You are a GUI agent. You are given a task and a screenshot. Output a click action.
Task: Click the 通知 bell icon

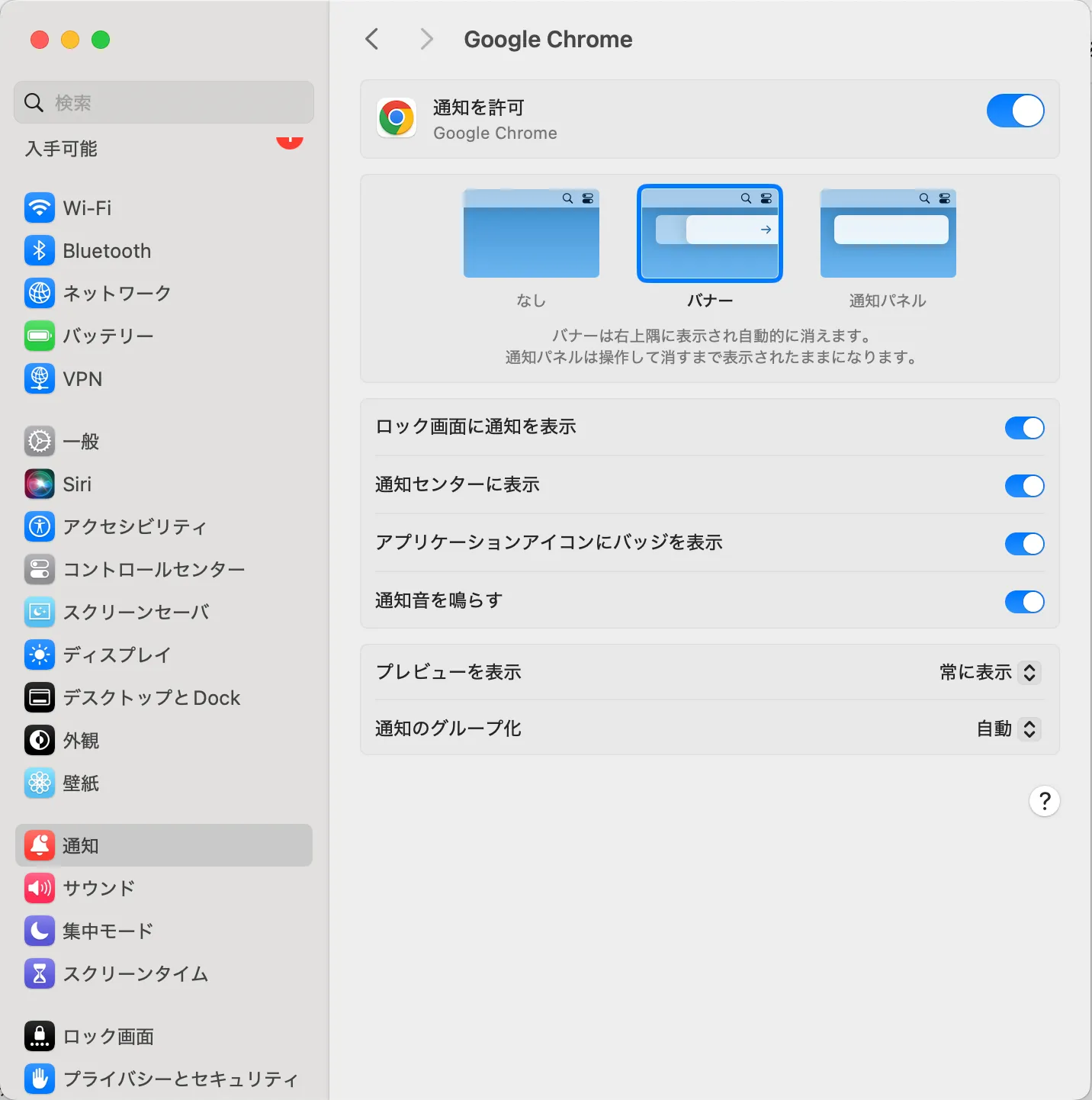pyautogui.click(x=40, y=845)
